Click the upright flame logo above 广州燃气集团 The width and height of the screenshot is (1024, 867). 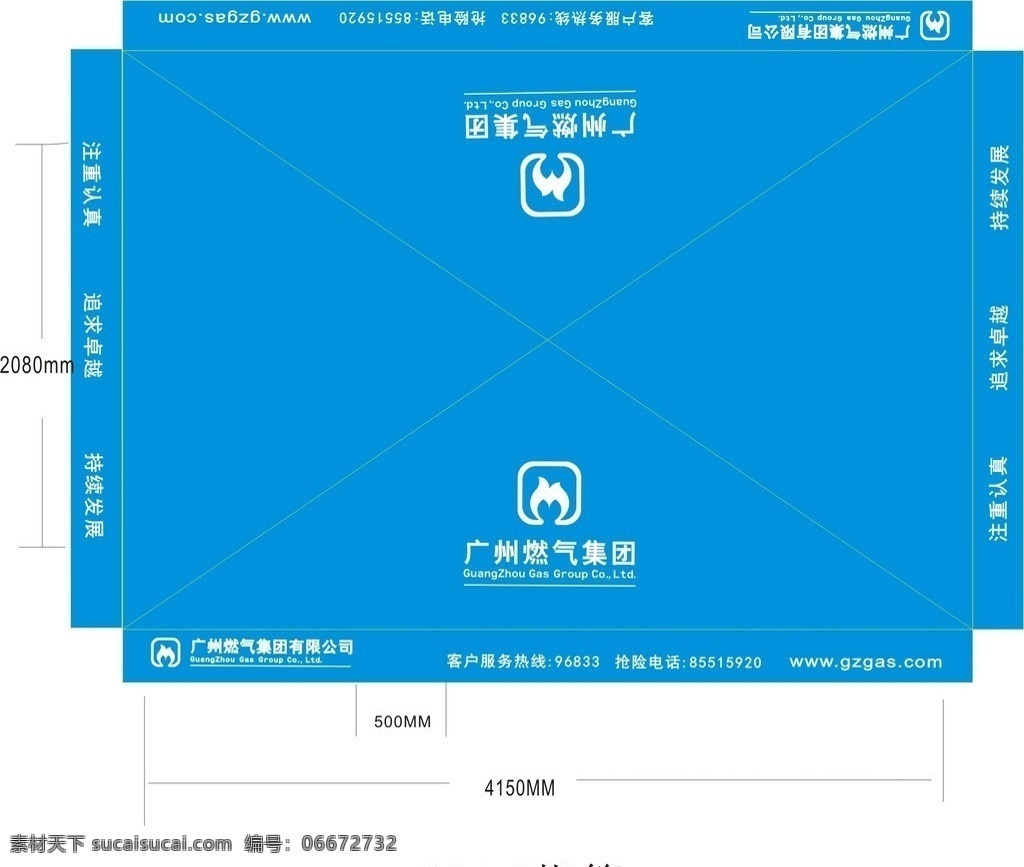549,494
